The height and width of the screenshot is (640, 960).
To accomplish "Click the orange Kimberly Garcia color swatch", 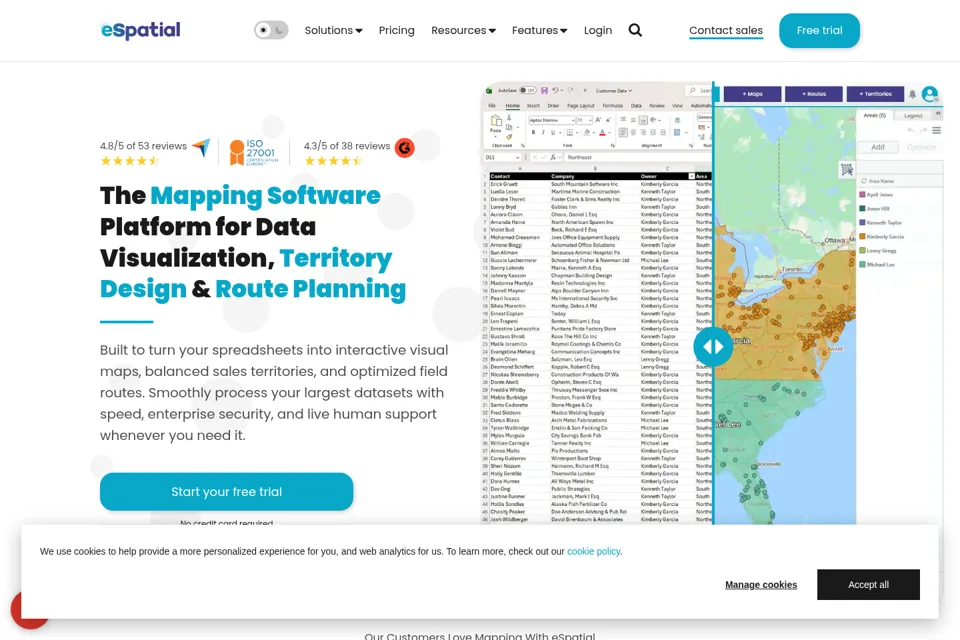I will tap(863, 236).
